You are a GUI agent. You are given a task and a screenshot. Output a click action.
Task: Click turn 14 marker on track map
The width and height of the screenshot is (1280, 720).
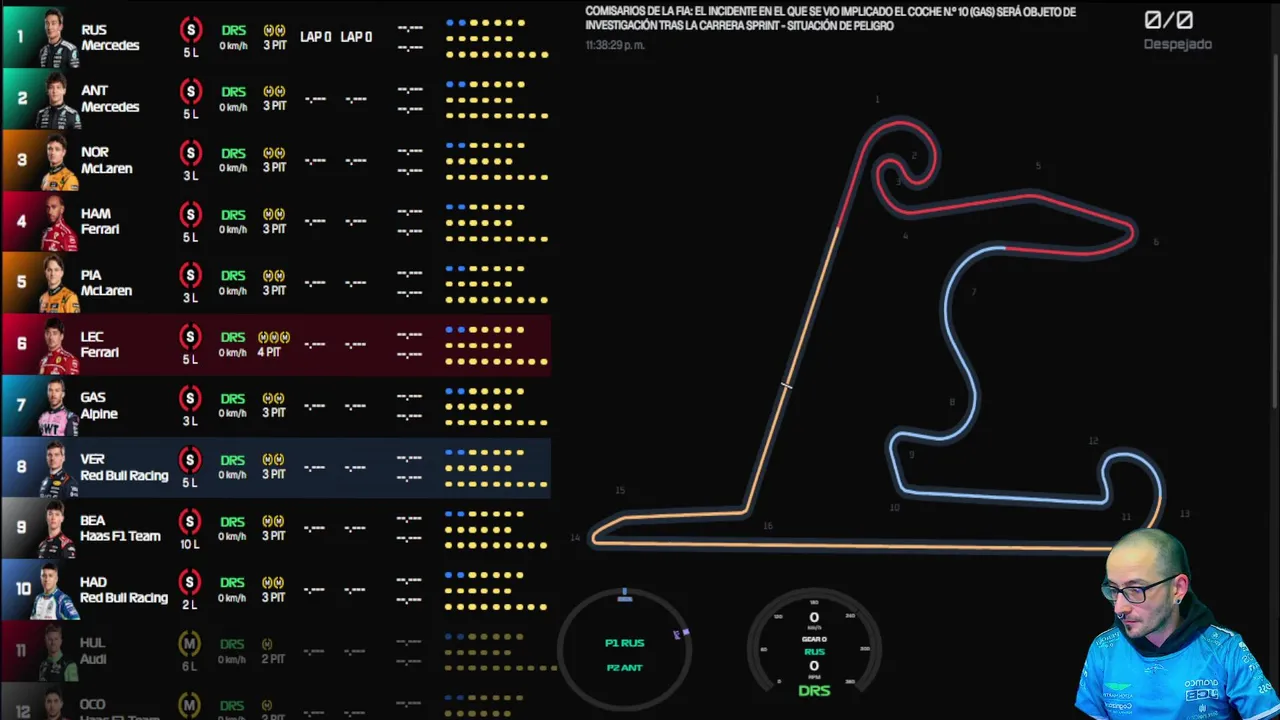coord(574,538)
